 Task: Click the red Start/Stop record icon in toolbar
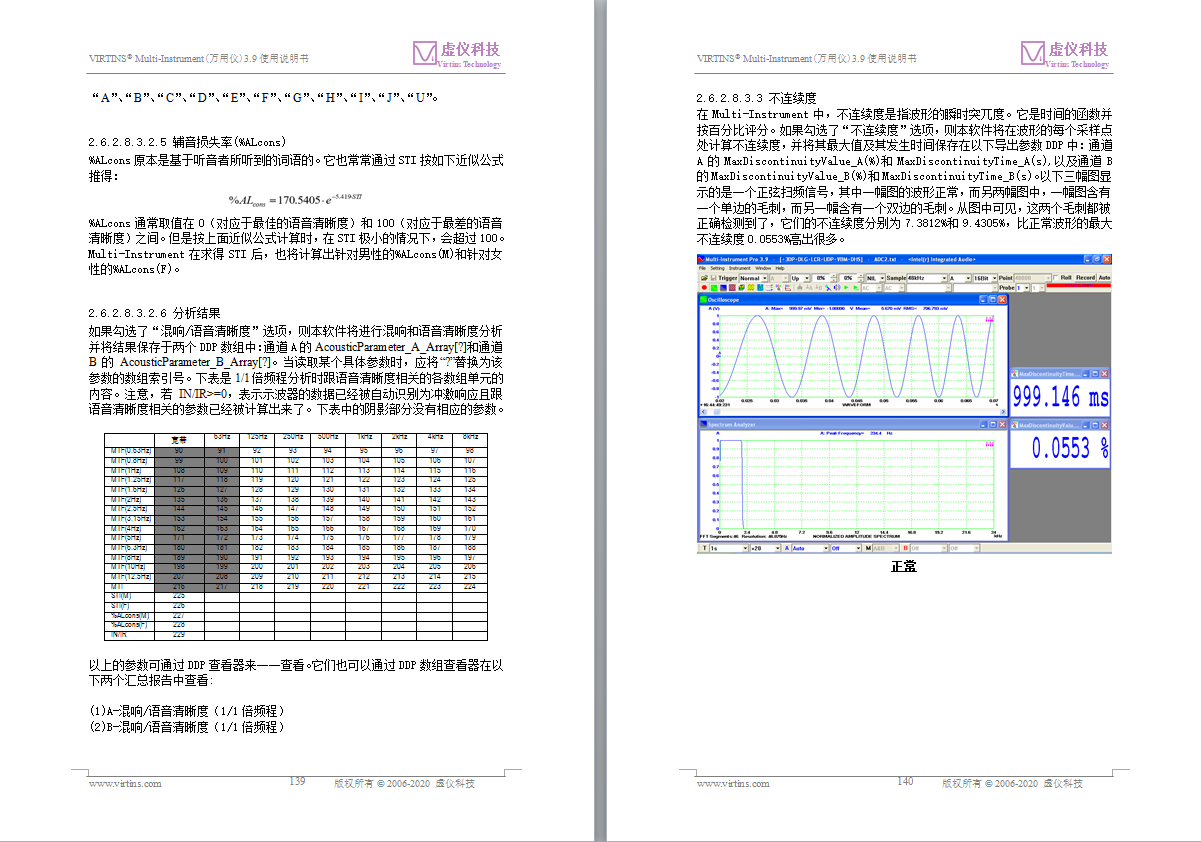coord(704,288)
